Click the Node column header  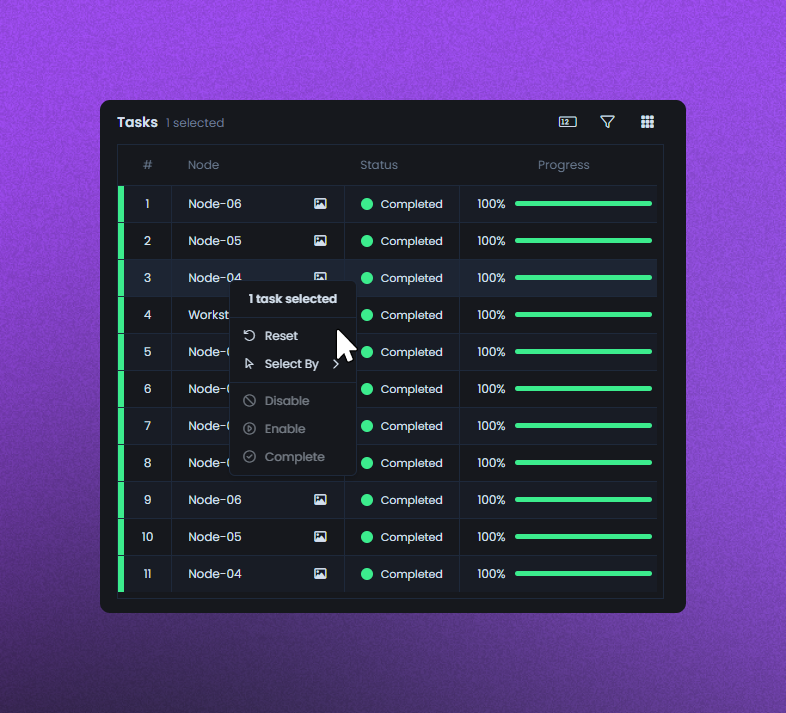[x=204, y=165]
